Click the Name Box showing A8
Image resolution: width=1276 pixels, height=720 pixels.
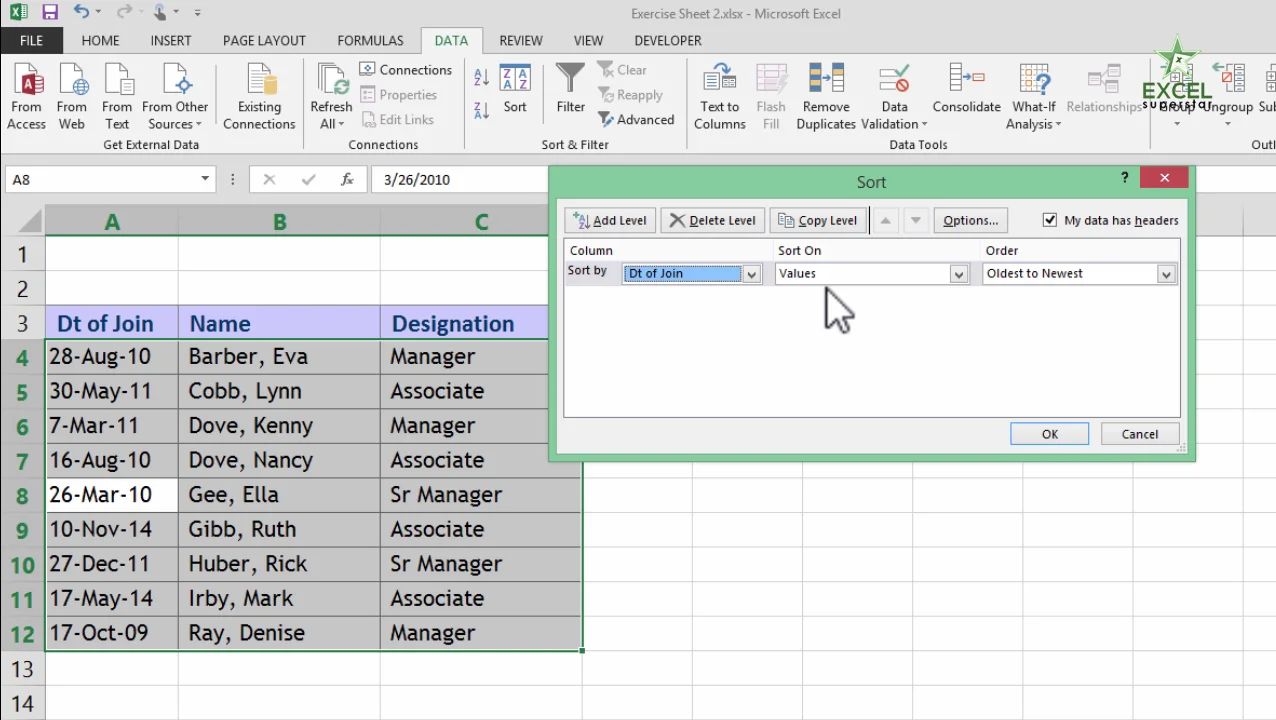[100, 180]
